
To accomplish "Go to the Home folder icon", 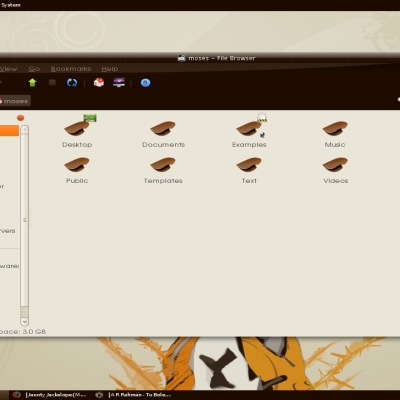I will (99, 82).
